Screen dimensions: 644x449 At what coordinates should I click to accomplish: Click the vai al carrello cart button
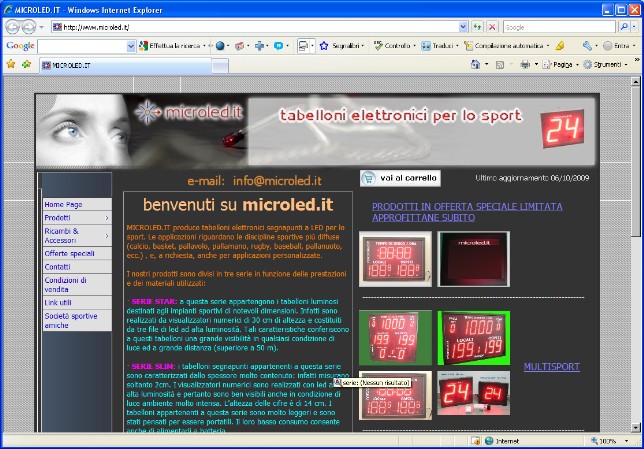[x=400, y=178]
